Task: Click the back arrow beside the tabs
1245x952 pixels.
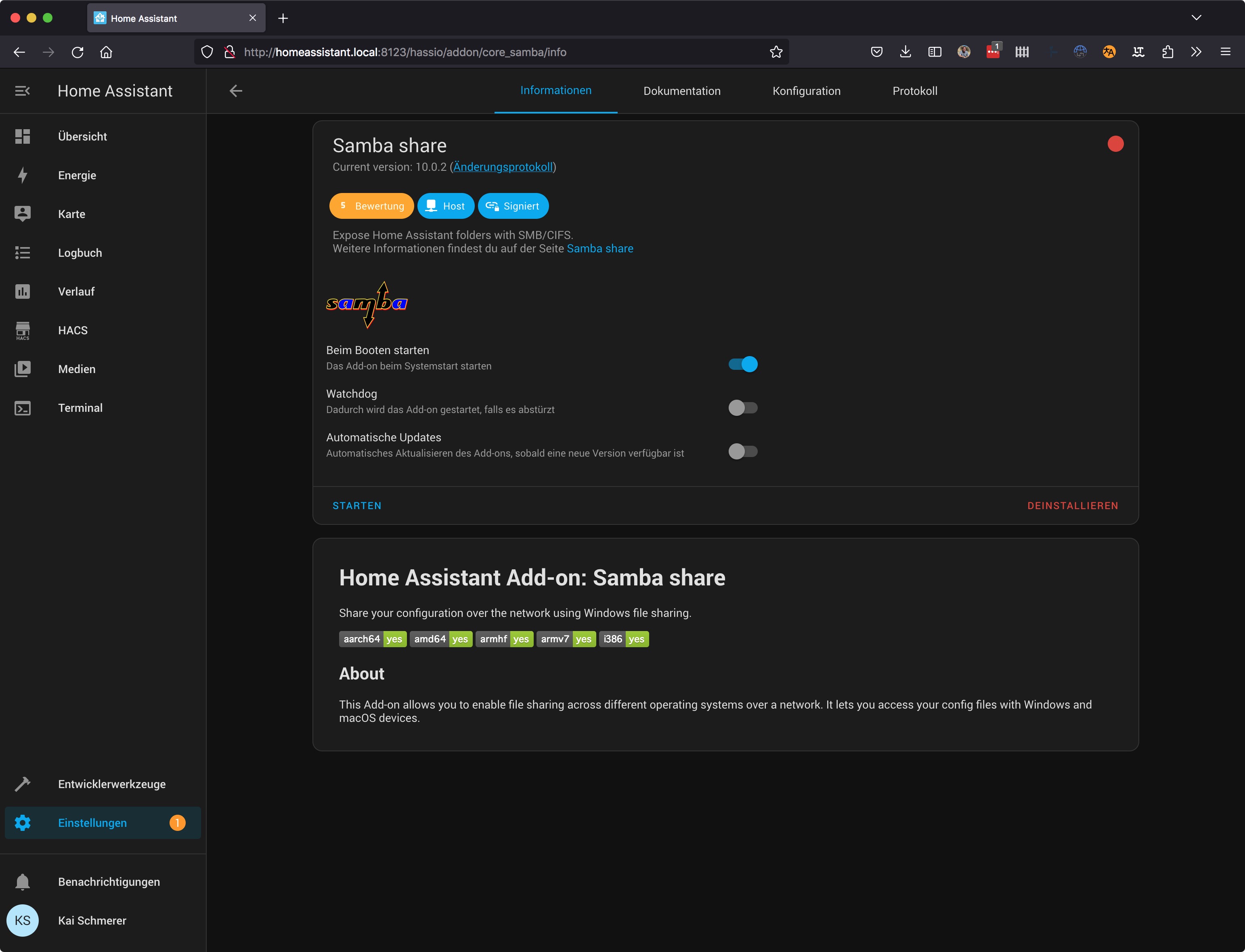Action: (x=236, y=91)
